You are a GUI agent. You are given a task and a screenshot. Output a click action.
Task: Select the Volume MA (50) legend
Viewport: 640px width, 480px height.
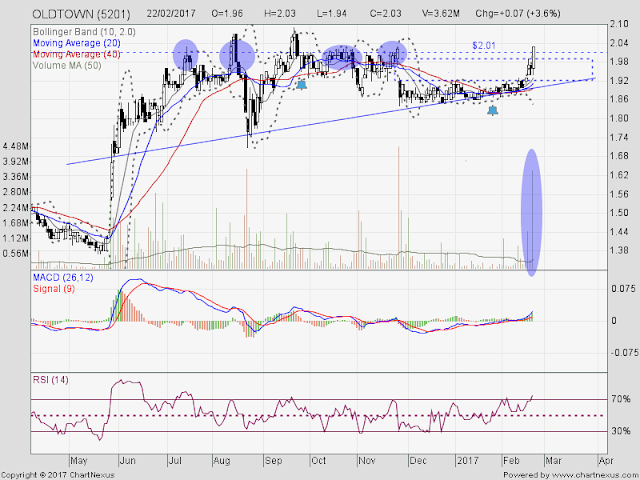[67, 65]
